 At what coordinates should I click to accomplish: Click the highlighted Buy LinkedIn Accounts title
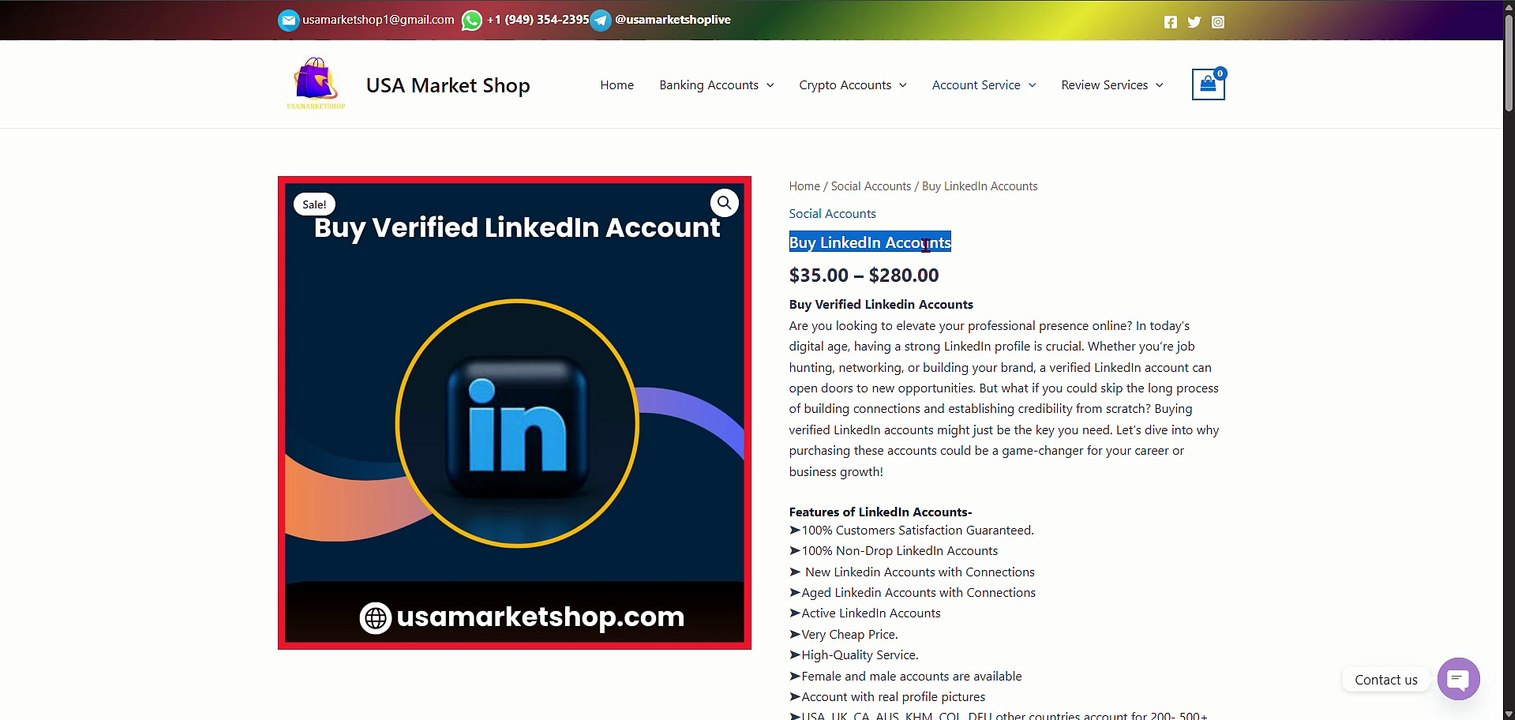pyautogui.click(x=870, y=243)
